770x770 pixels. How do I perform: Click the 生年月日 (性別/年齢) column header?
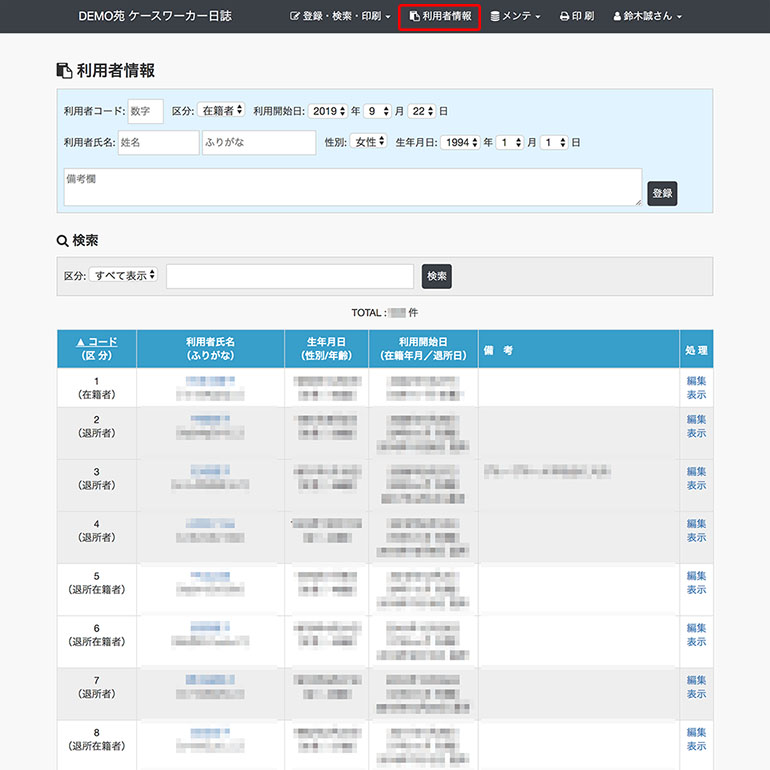point(326,349)
